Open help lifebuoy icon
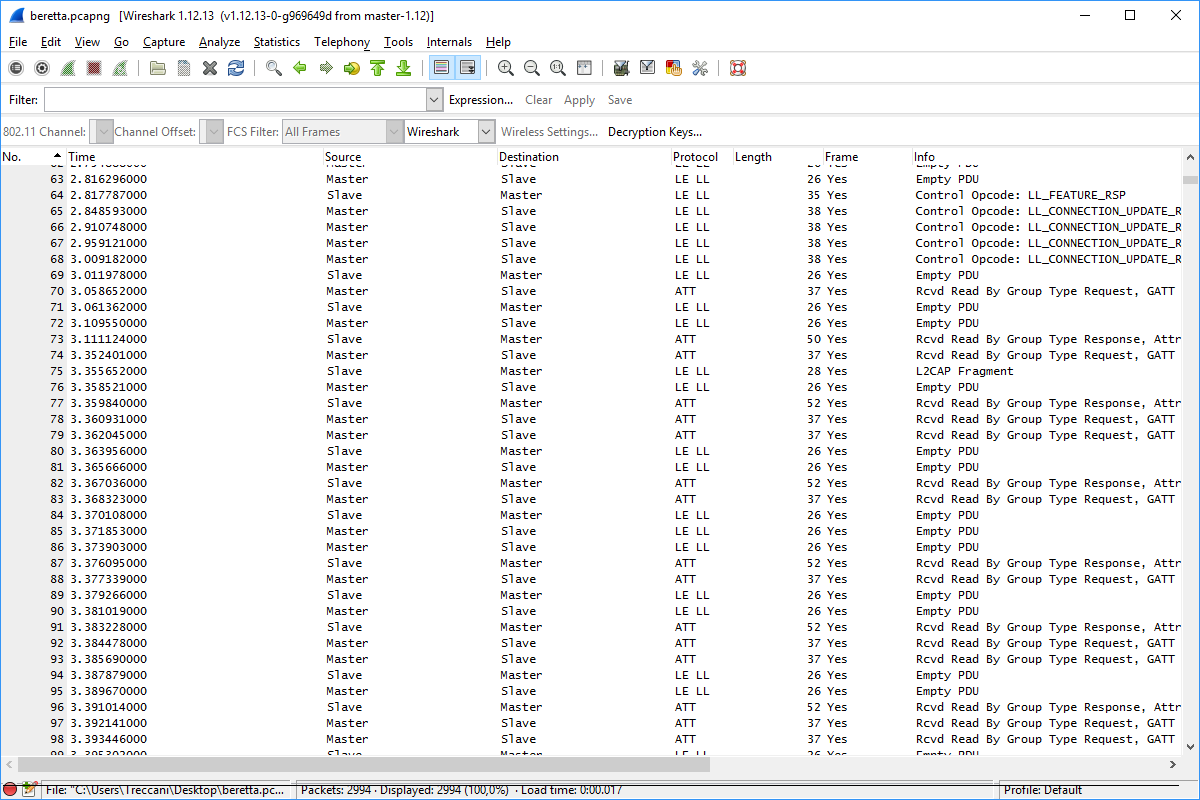 [738, 68]
